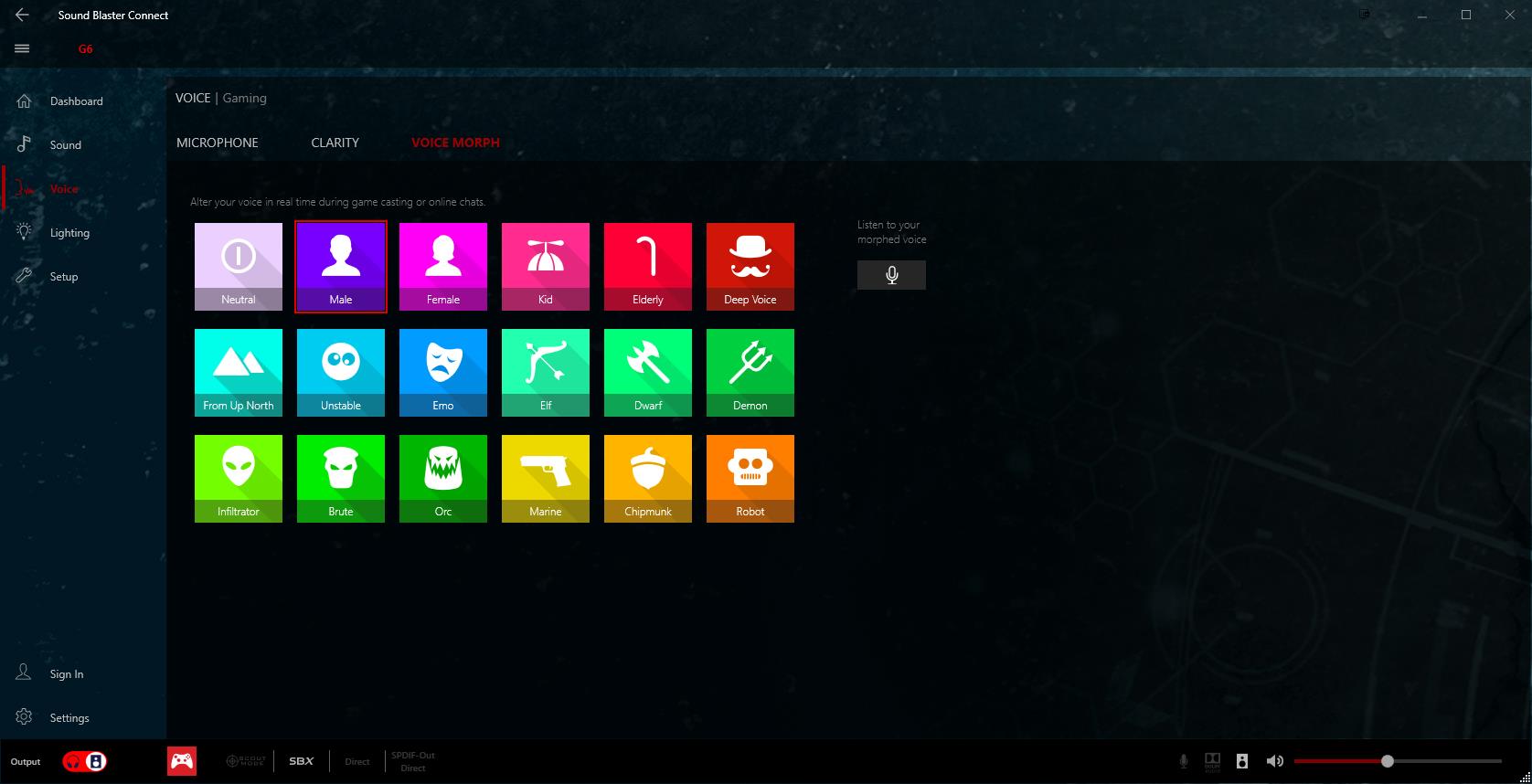
Task: Select the Robot voice morph tile
Action: 750,478
